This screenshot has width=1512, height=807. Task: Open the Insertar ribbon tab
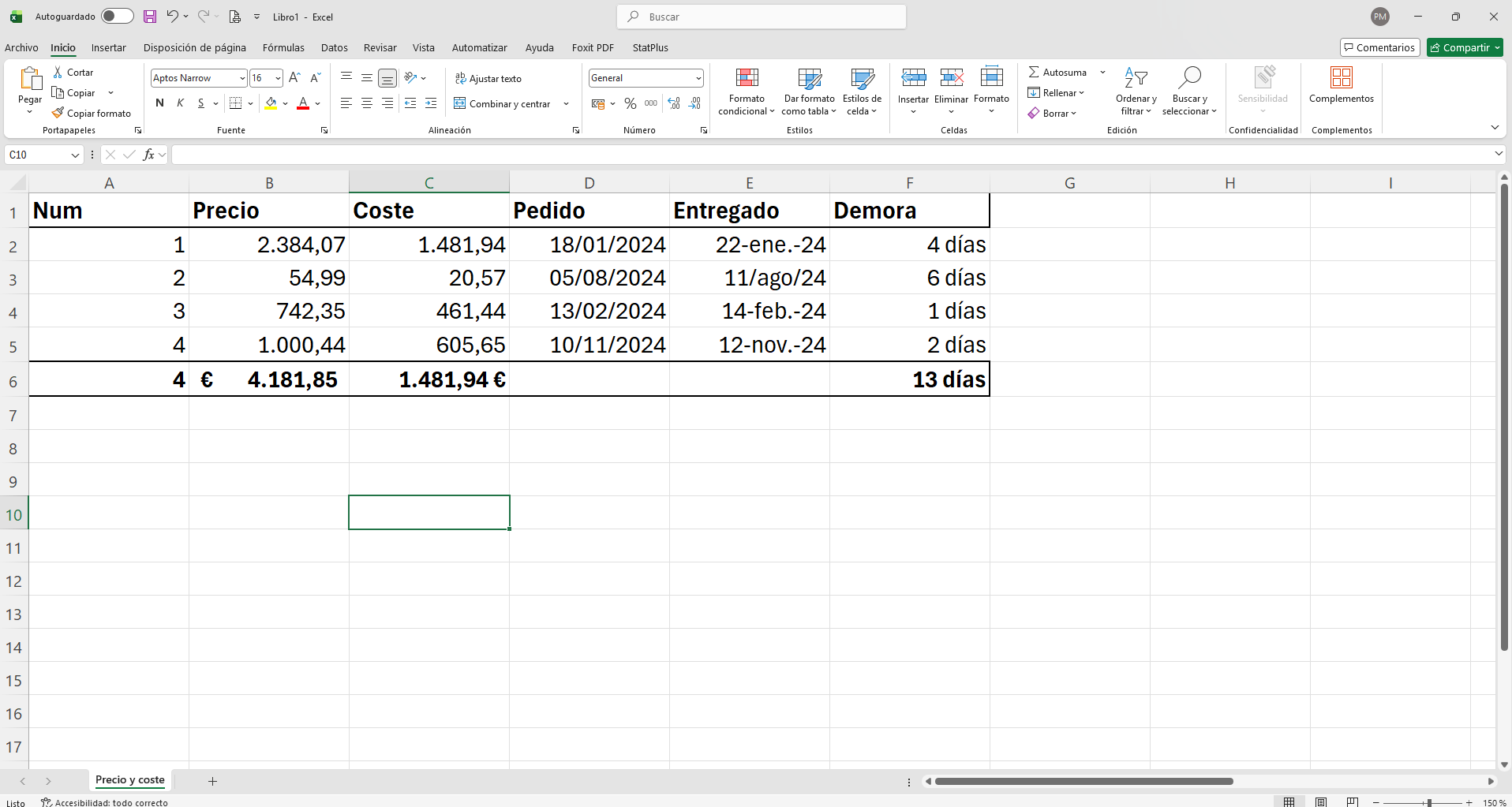coord(108,47)
